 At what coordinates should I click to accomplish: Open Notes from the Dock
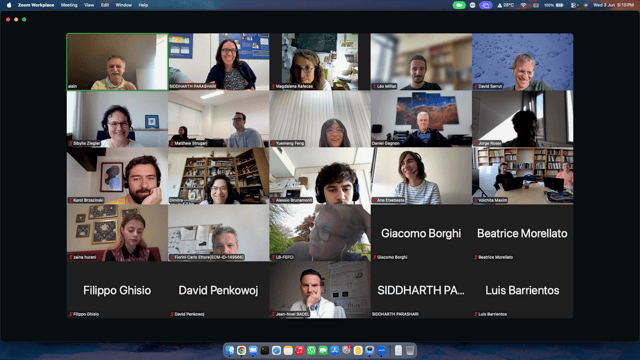point(288,350)
